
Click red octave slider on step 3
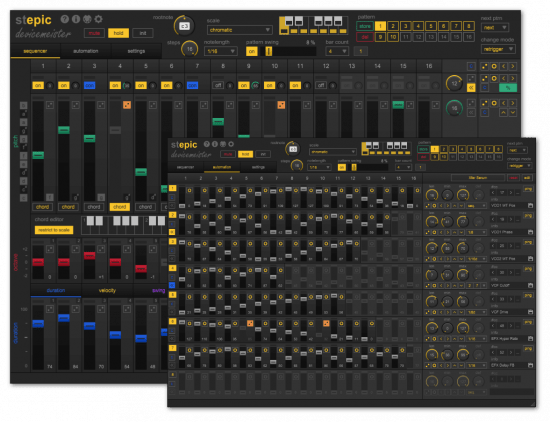click(x=89, y=256)
